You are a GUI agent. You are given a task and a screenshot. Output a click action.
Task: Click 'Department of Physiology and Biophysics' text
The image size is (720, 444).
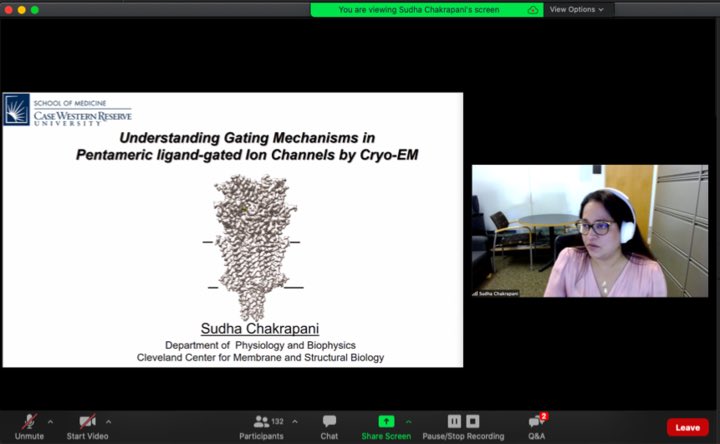pyautogui.click(x=260, y=345)
